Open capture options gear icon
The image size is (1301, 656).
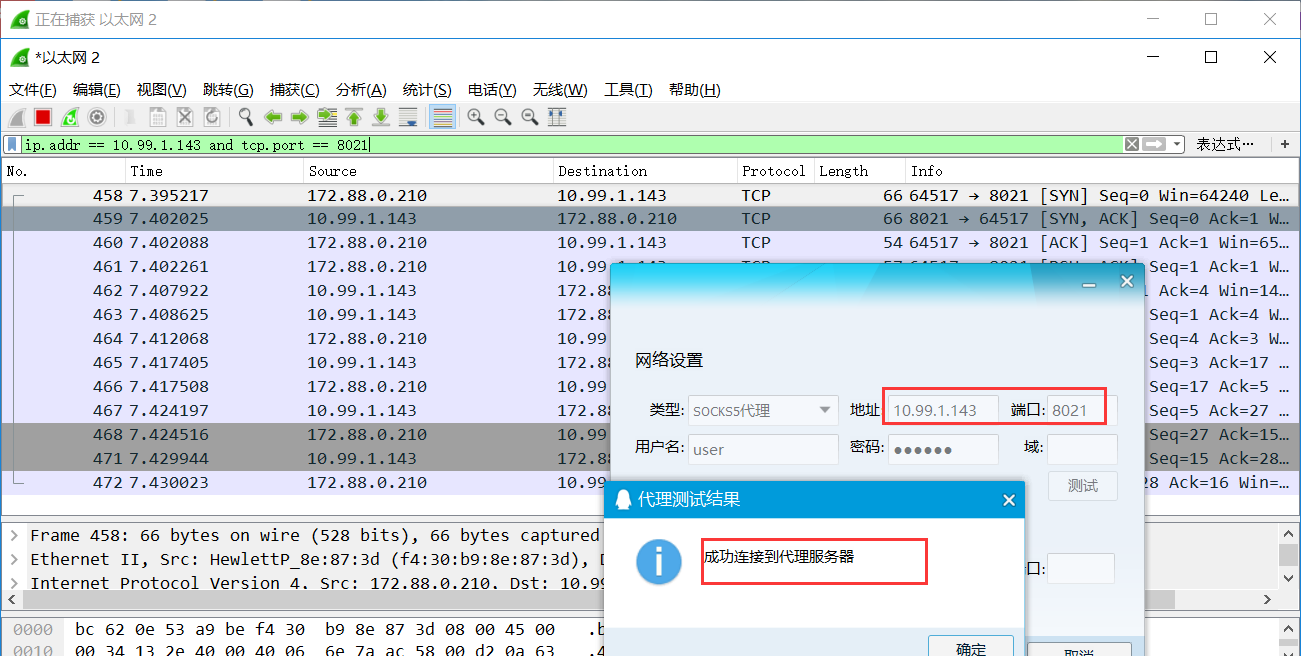(97, 117)
